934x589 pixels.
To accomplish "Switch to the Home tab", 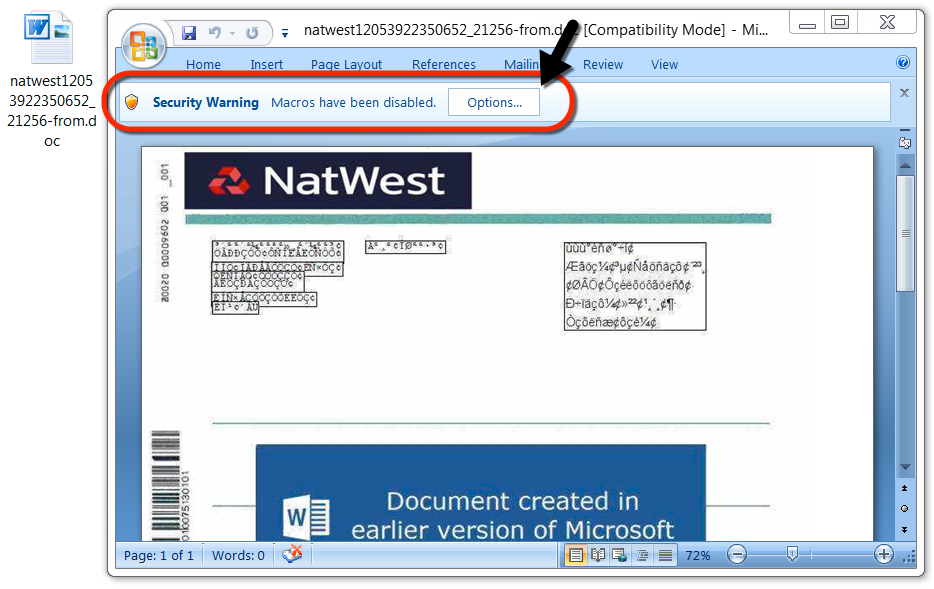I will (x=203, y=64).
